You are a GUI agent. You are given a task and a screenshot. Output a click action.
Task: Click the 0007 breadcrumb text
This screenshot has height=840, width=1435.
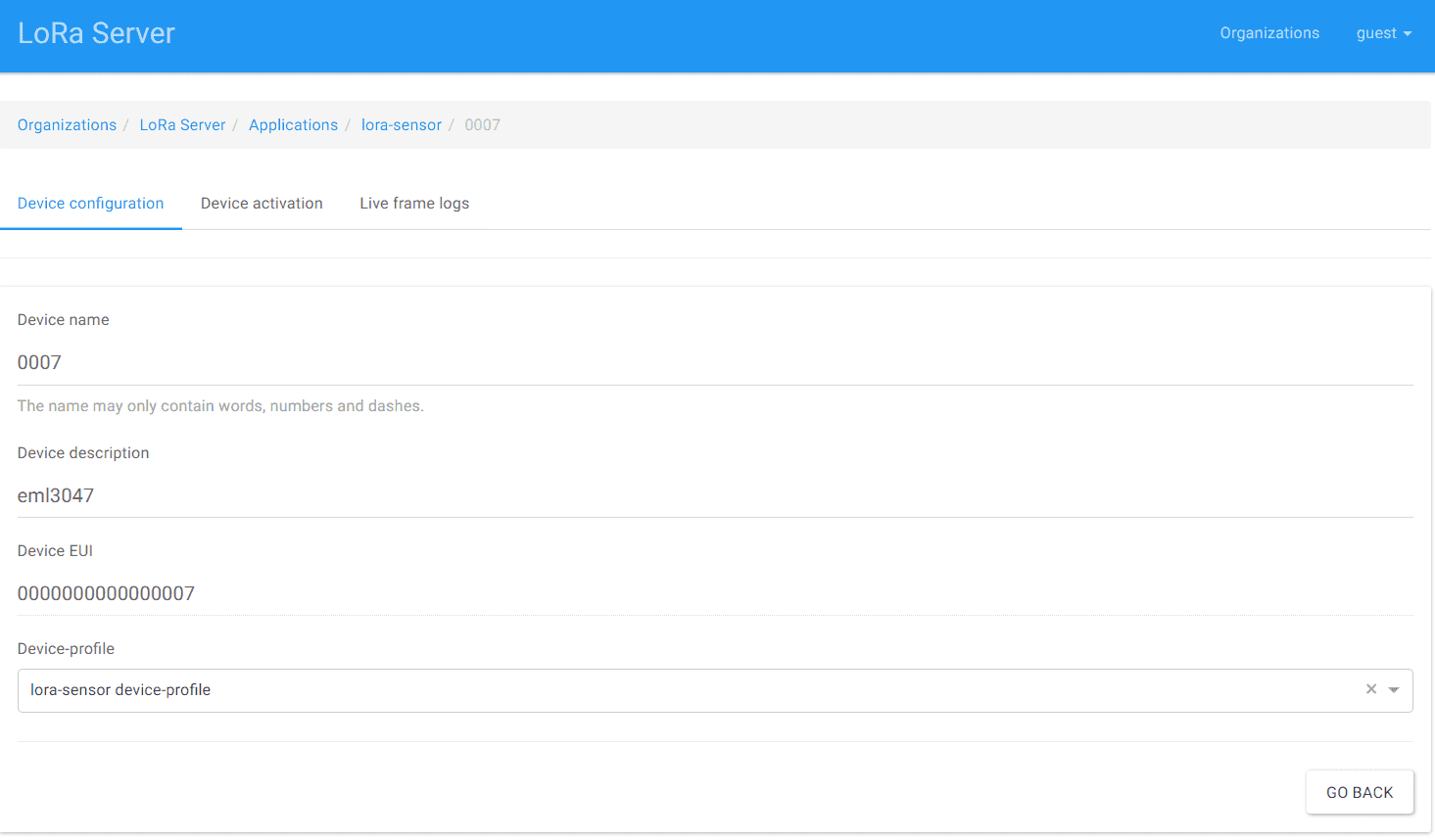[x=482, y=125]
